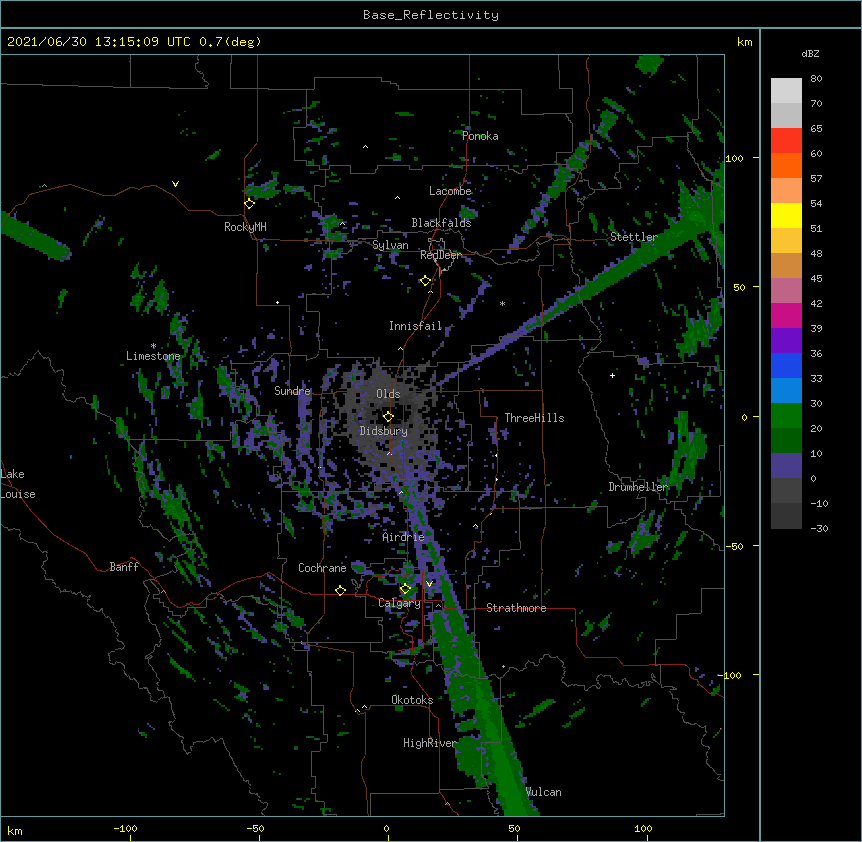Click the Calgary city label

(x=399, y=603)
